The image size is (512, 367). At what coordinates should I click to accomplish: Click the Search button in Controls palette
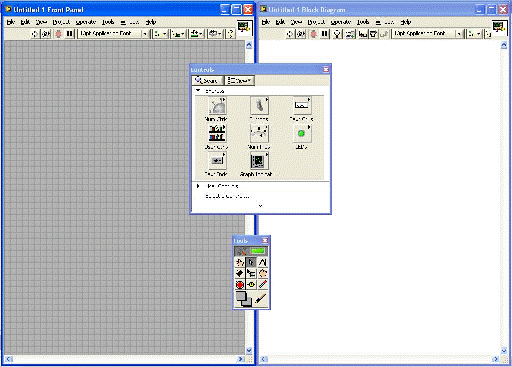207,80
